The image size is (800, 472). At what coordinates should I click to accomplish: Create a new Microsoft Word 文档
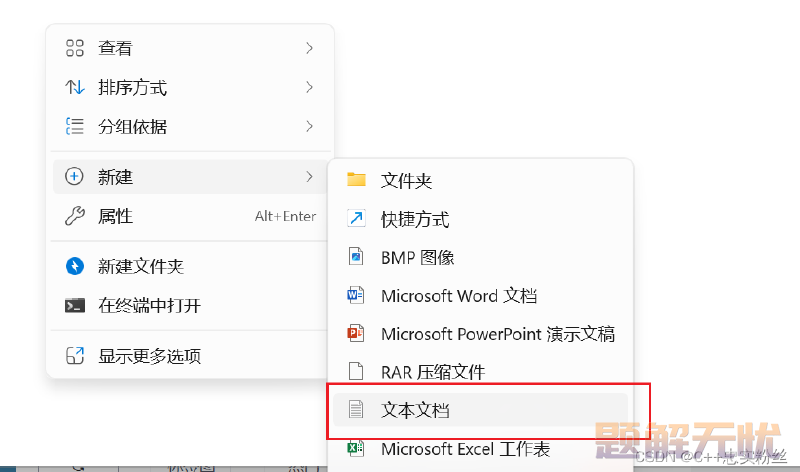point(481,295)
